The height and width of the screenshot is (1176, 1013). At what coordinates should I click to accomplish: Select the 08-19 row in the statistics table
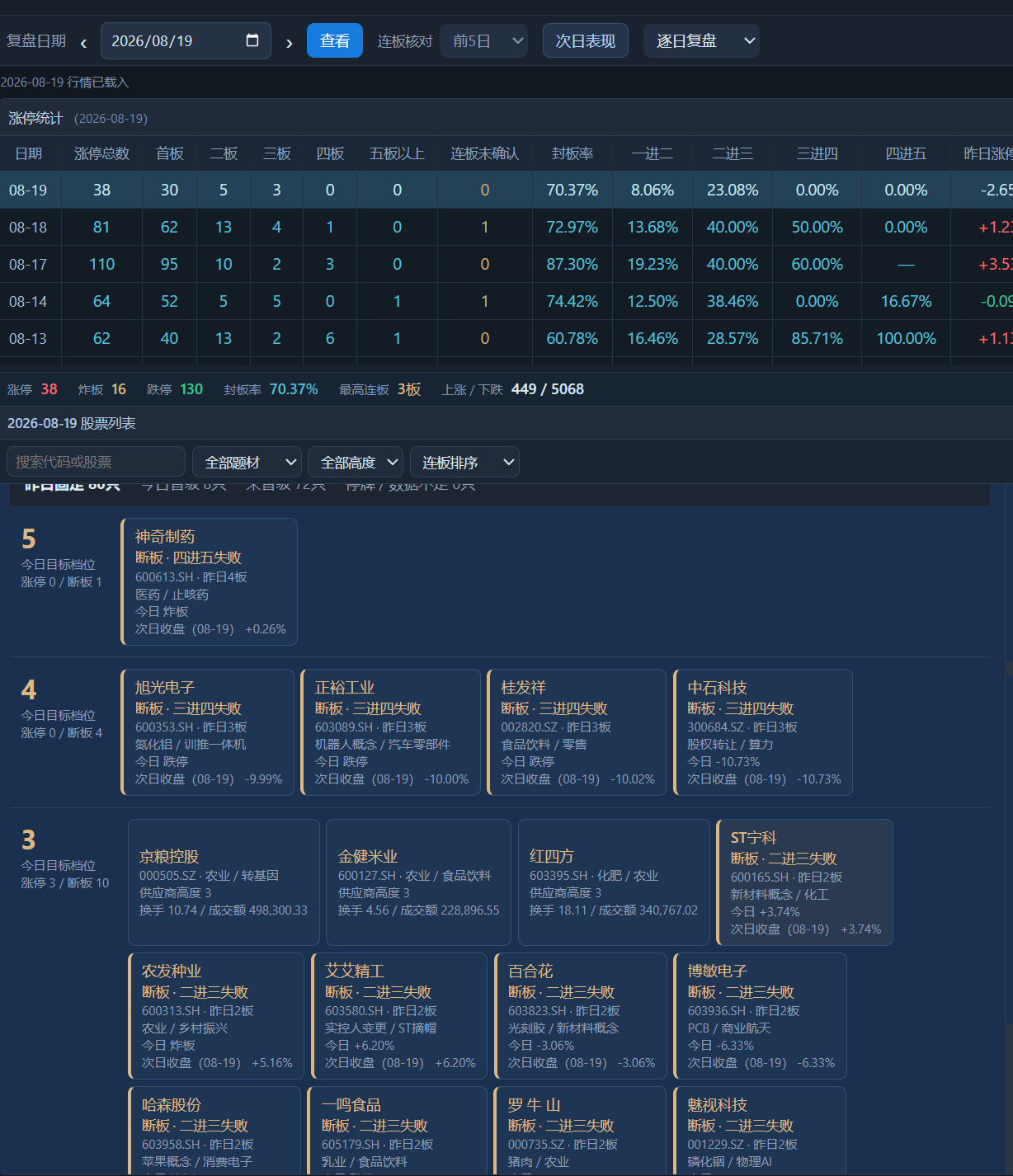coord(506,190)
